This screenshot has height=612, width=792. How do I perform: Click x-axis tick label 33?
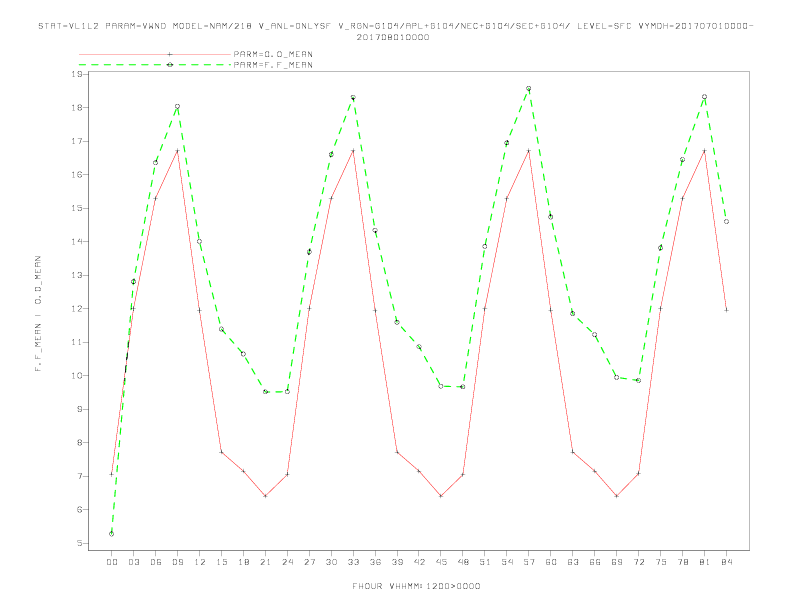[353, 562]
